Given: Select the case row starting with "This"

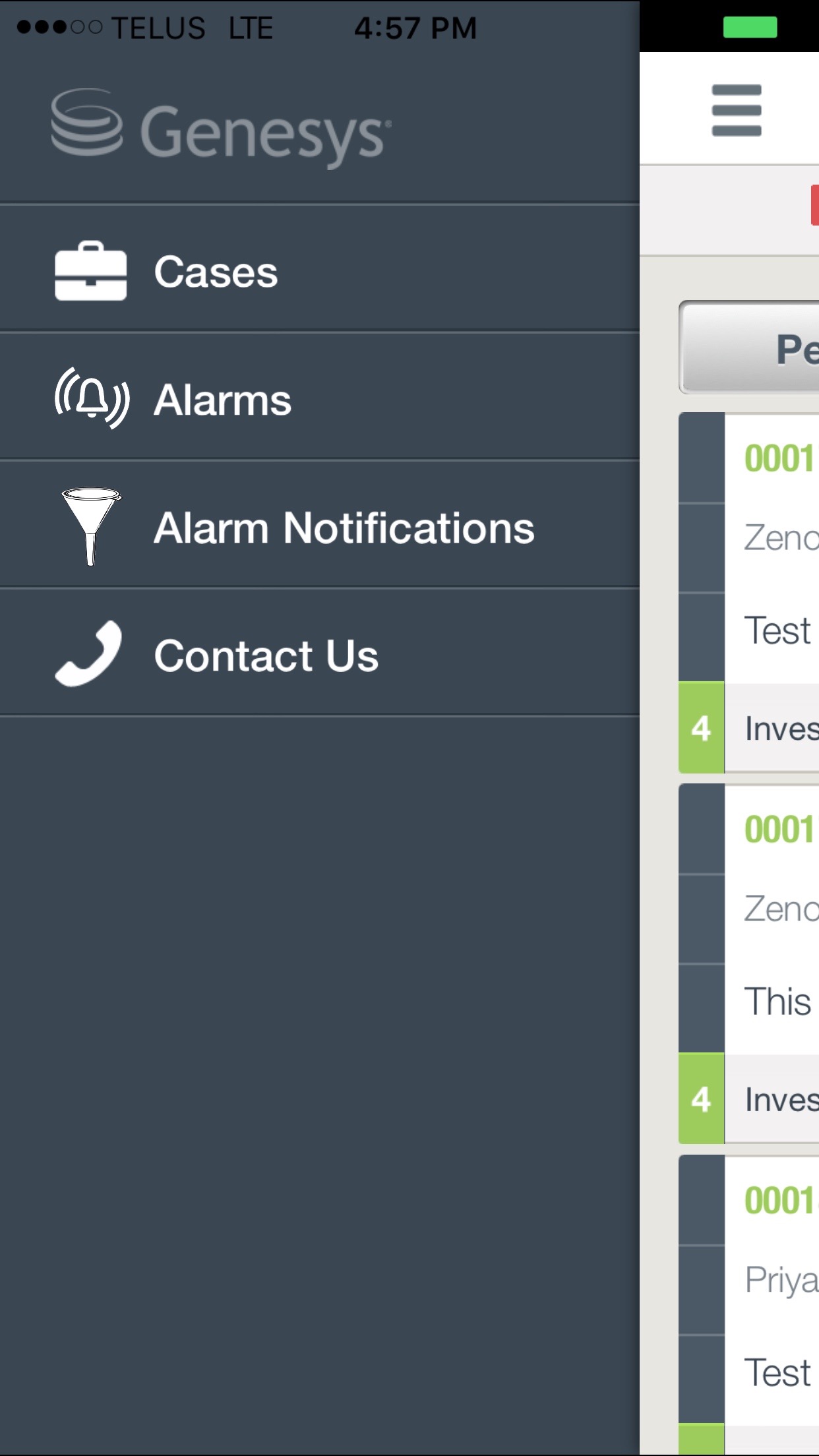Looking at the screenshot, I should 778,1002.
